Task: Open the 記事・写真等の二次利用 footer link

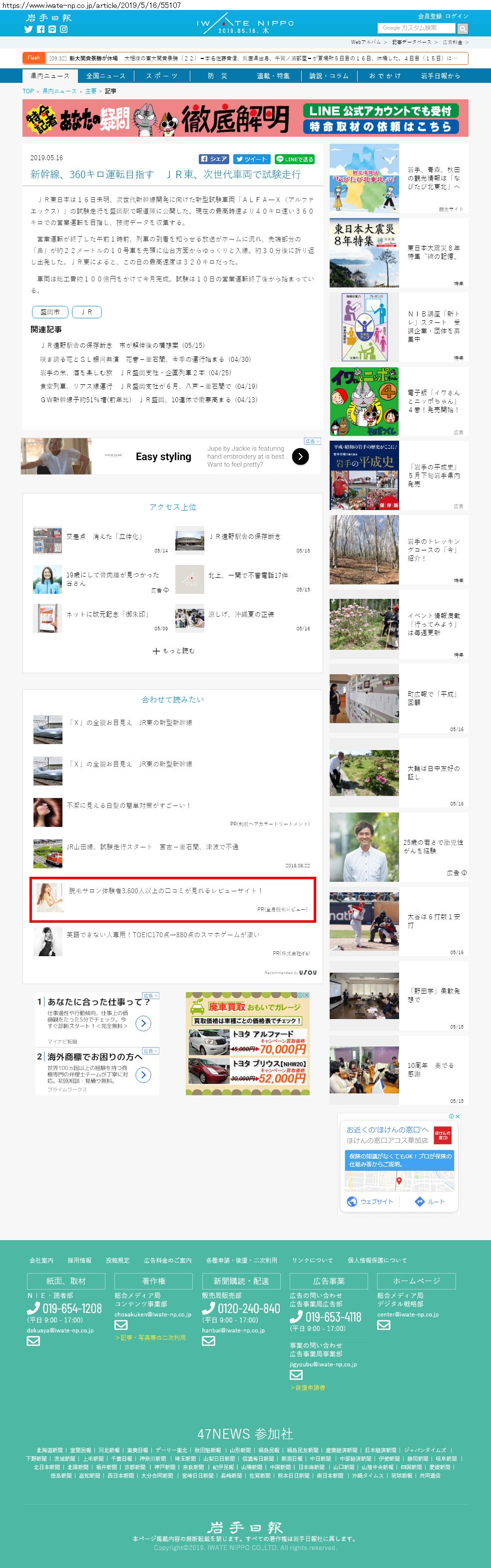Action: (150, 1337)
